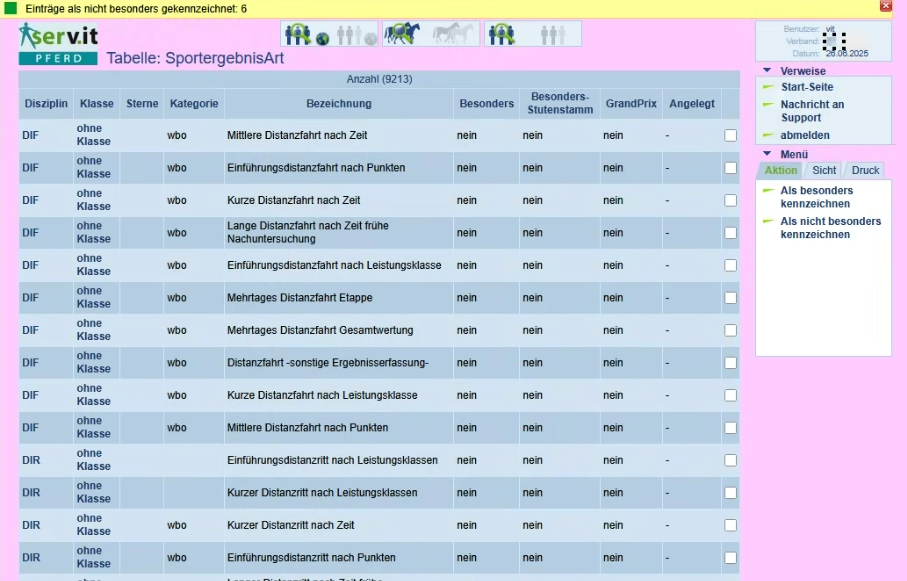Check the box for Mehrtages Distanzfahrt Gesamtwertung
Screen dimensions: 907x581
[731, 330]
